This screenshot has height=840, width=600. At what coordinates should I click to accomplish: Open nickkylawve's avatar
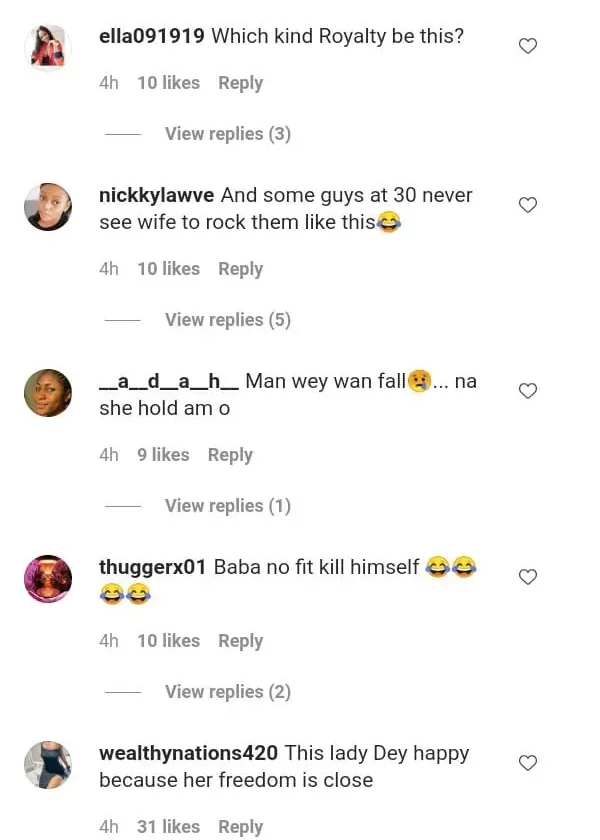tap(48, 207)
